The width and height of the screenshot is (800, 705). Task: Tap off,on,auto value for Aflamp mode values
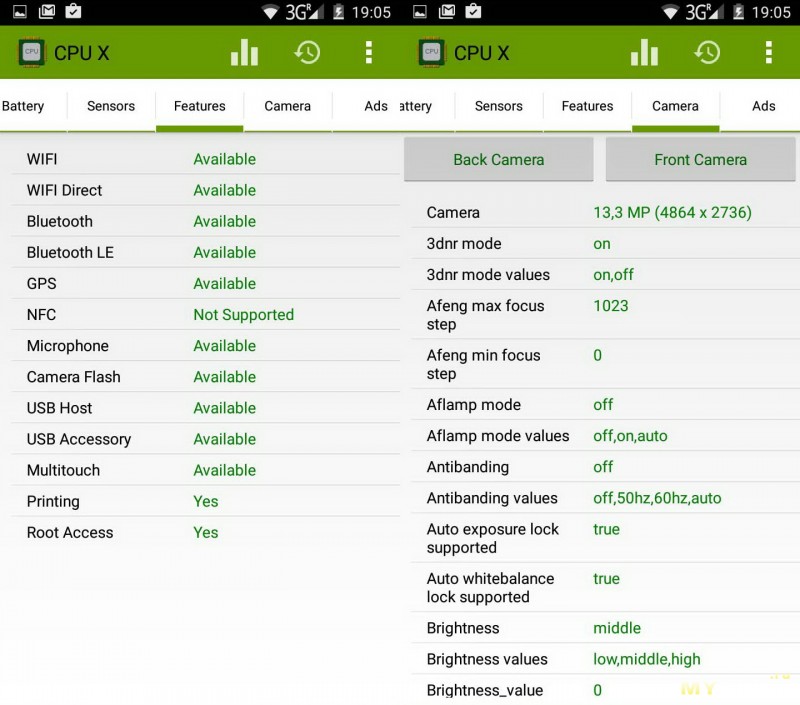[630, 436]
